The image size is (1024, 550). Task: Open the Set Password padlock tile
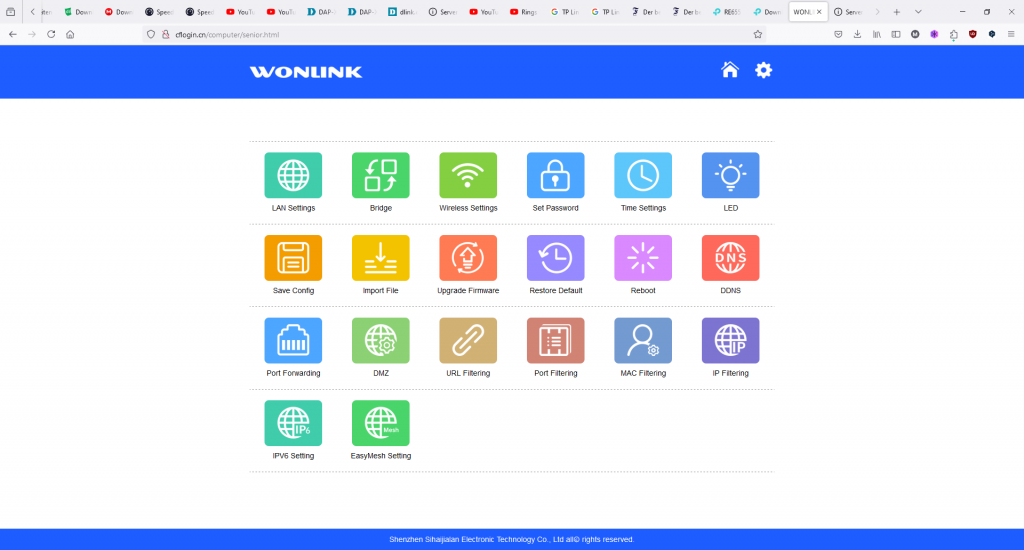click(x=556, y=175)
